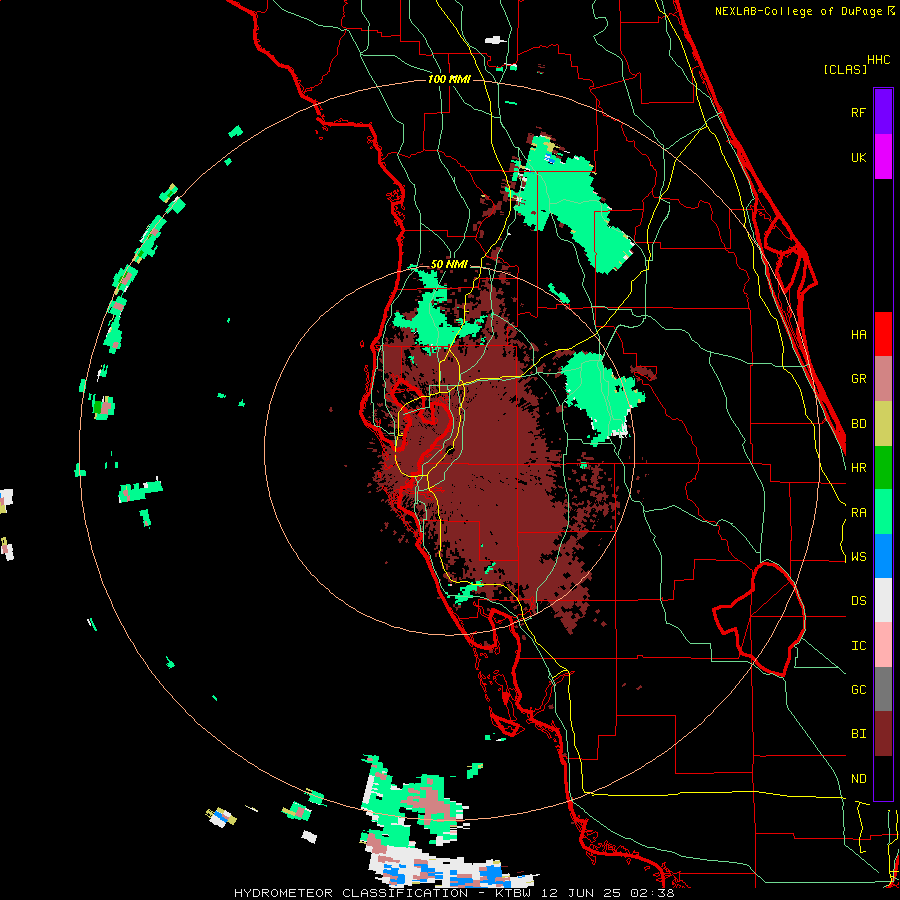The height and width of the screenshot is (900, 900).
Task: Click the RA light green legend swatch
Action: click(x=883, y=512)
